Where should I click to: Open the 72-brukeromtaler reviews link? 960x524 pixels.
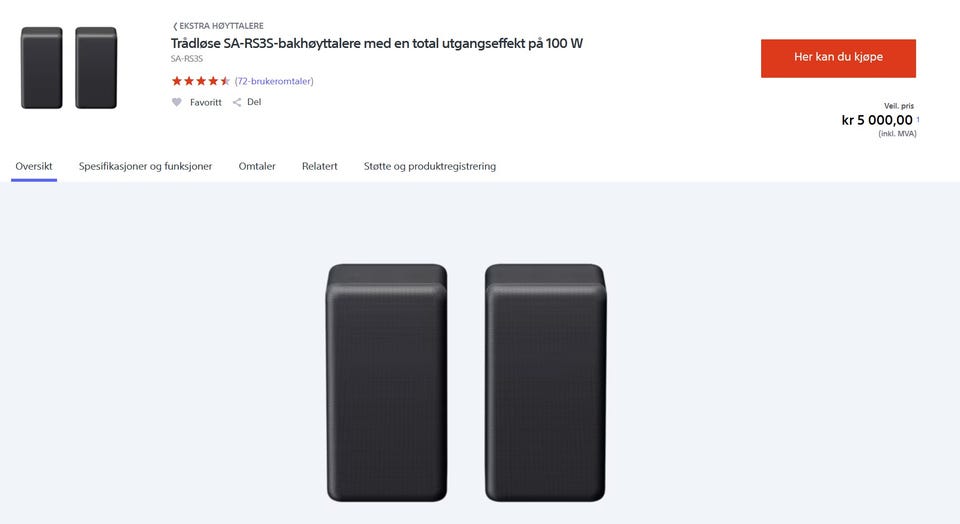(274, 81)
